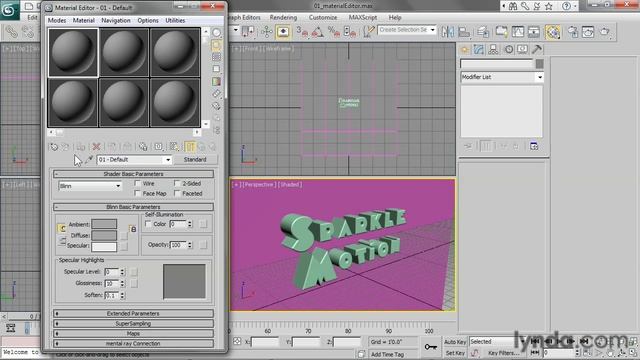Screen dimensions: 640x360
Task: Click the Mirror tool icon
Action: (x=447, y=32)
